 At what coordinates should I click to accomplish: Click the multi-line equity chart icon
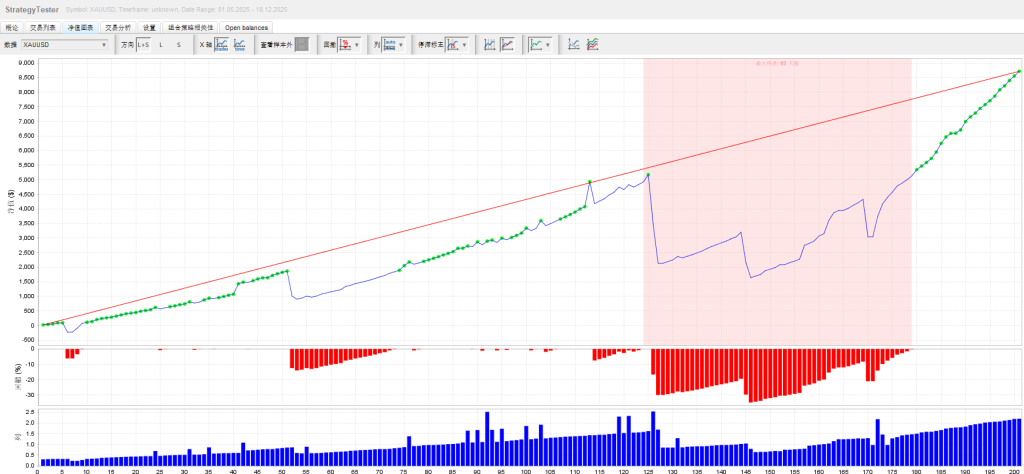[x=593, y=45]
